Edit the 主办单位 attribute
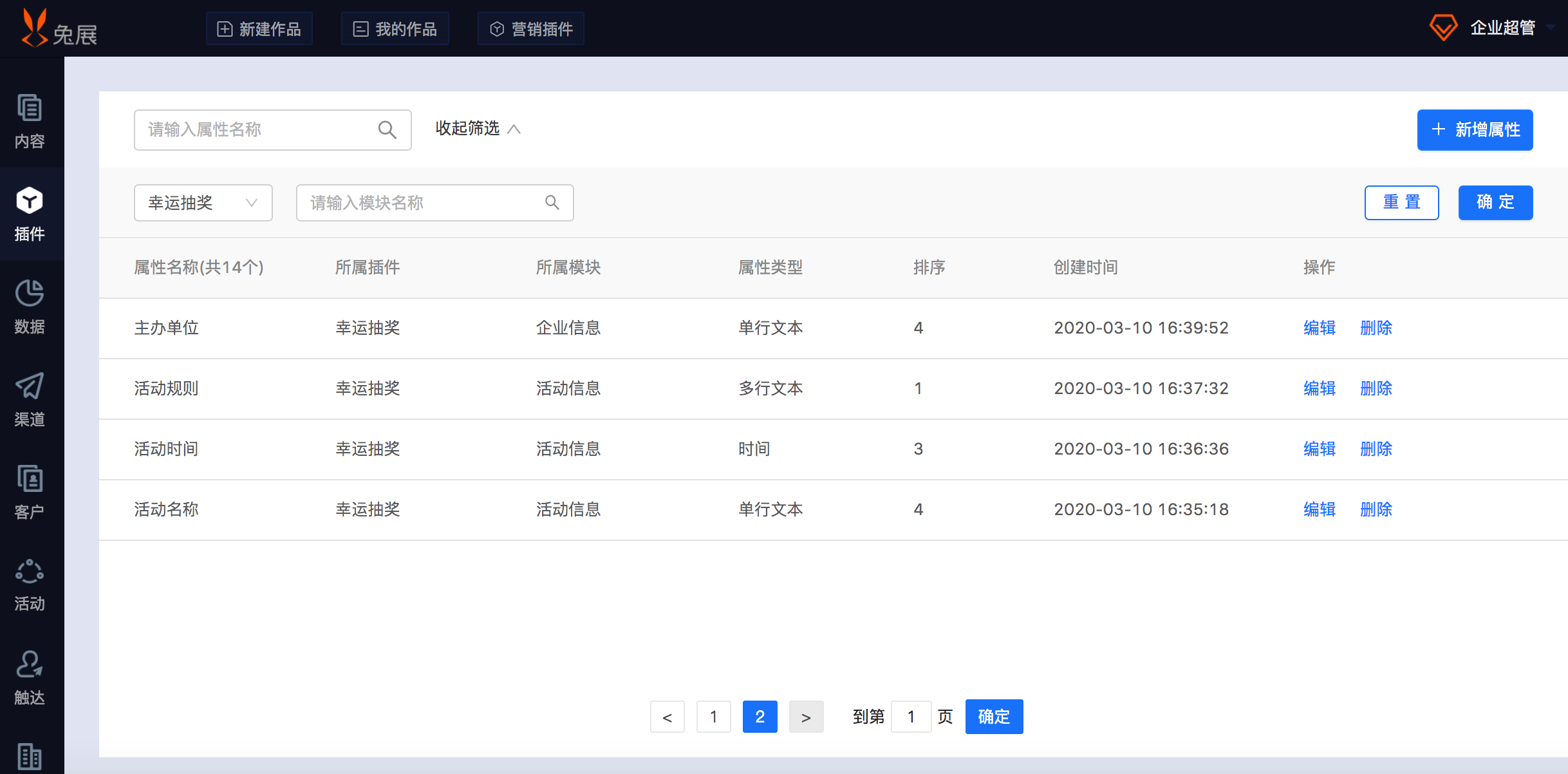Viewport: 1568px width, 774px height. coord(1320,328)
